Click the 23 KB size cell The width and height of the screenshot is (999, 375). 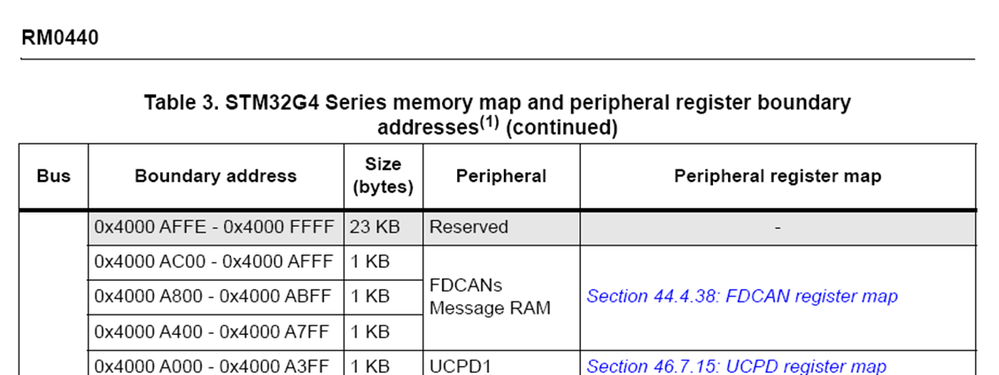[383, 227]
